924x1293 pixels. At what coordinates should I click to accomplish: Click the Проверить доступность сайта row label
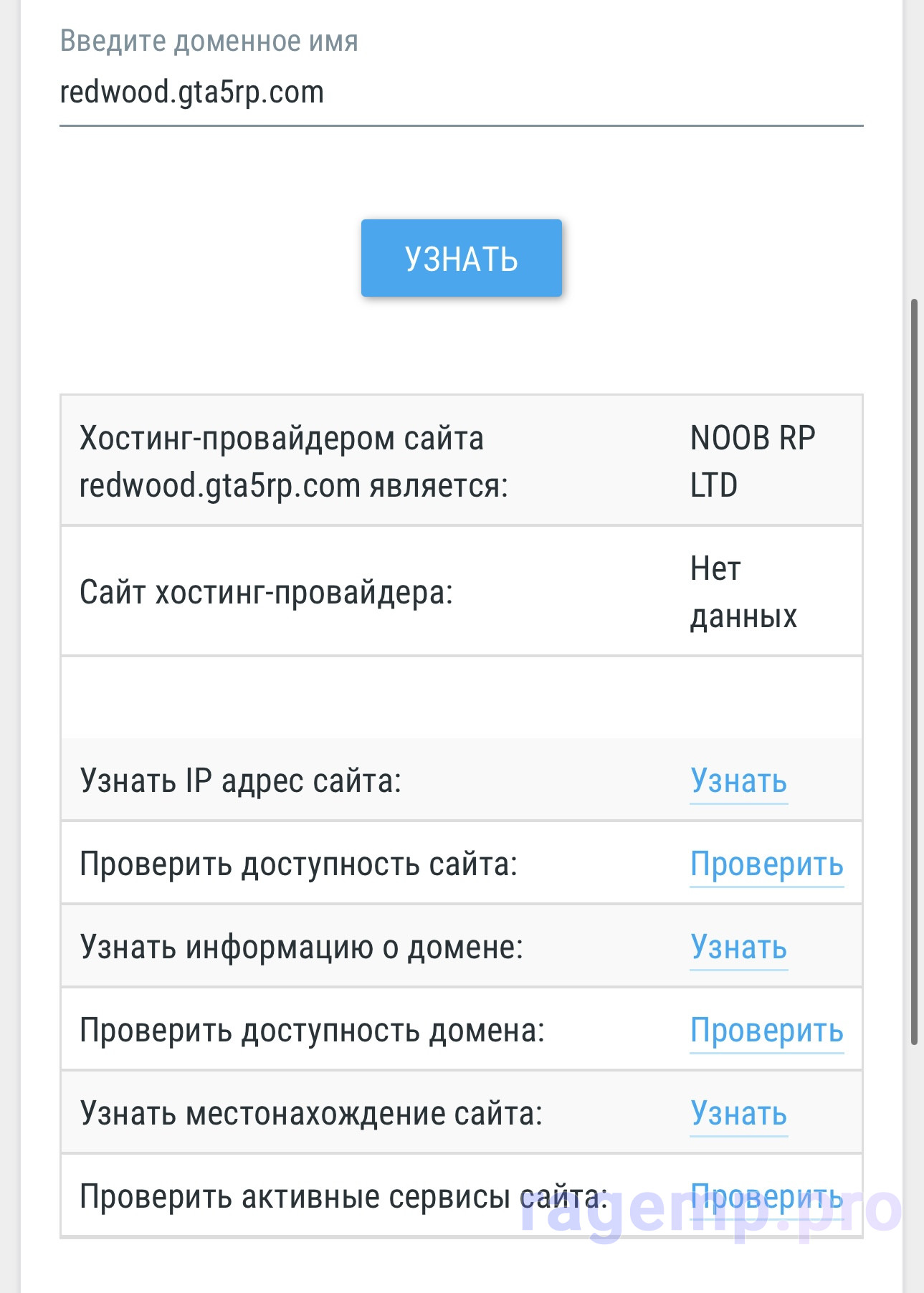[x=298, y=864]
